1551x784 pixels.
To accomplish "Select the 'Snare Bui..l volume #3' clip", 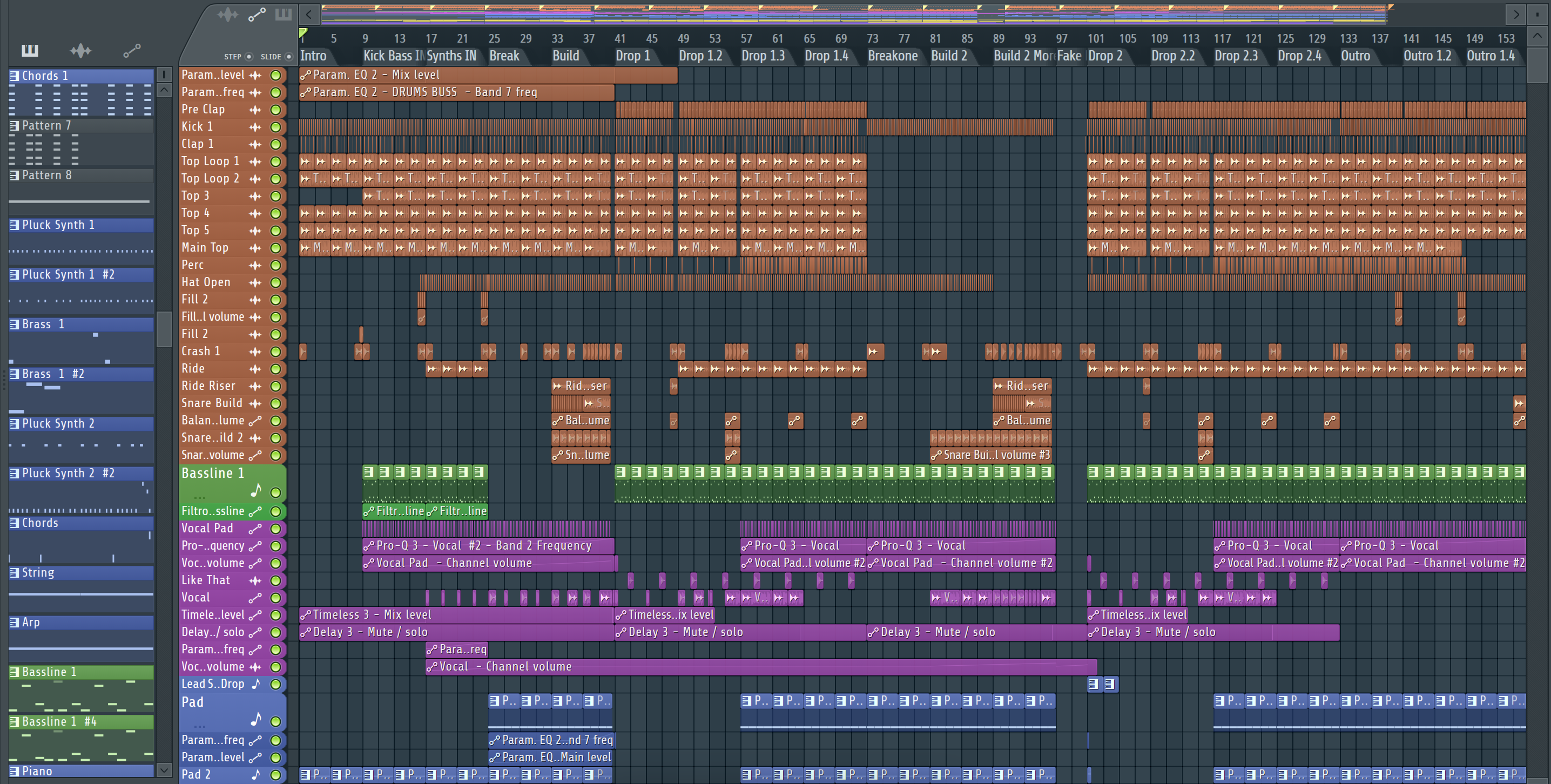I will (991, 455).
